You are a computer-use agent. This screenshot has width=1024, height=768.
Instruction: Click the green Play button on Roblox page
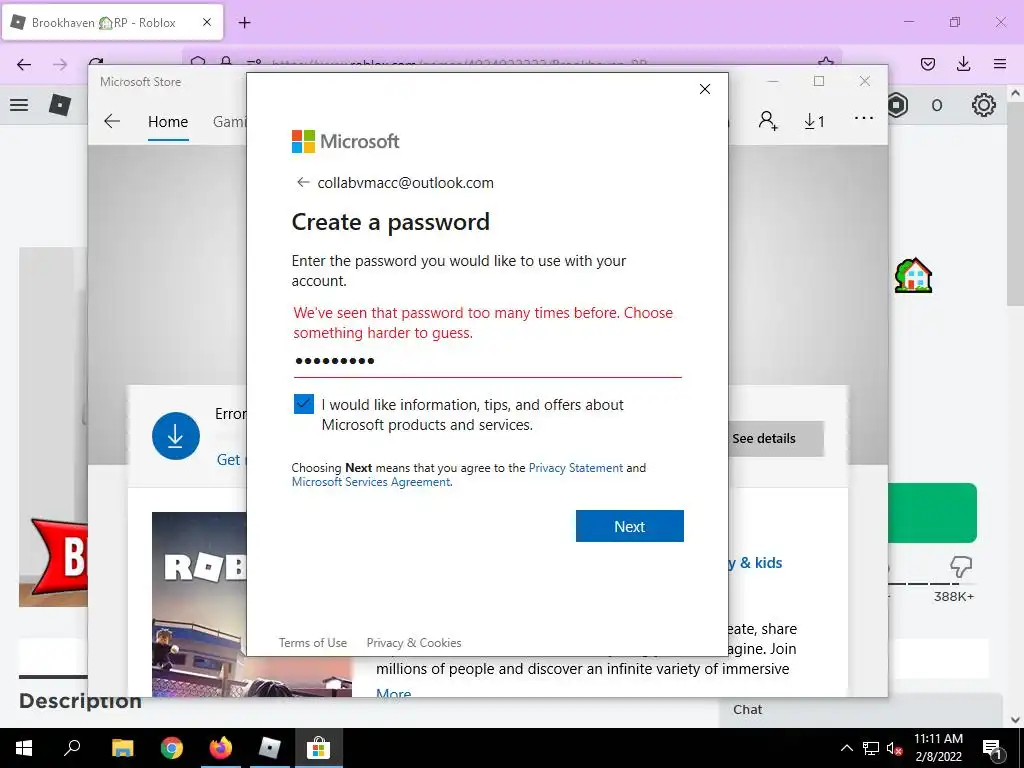pos(933,513)
